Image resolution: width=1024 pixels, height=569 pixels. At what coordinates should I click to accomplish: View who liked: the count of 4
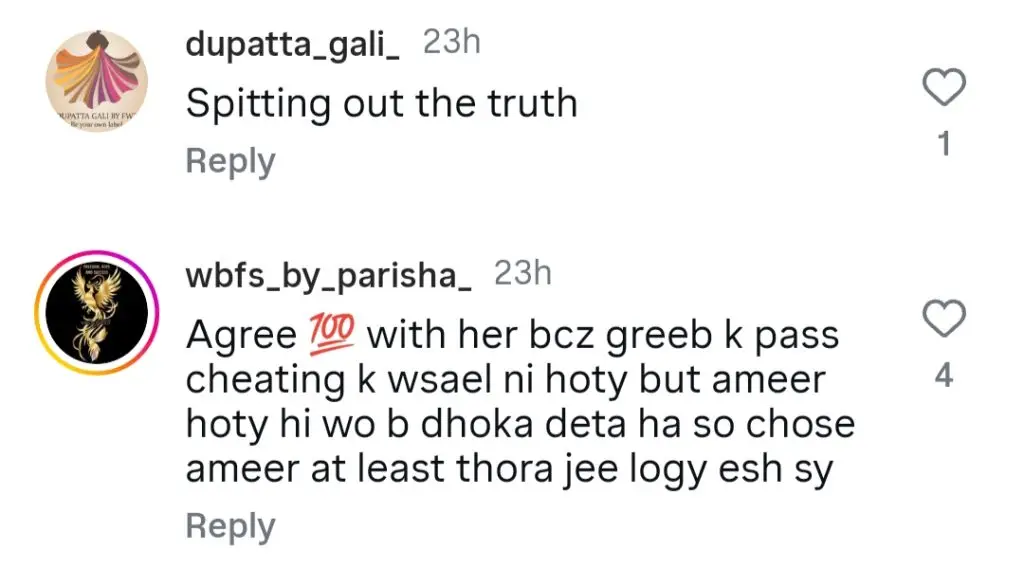point(944,376)
